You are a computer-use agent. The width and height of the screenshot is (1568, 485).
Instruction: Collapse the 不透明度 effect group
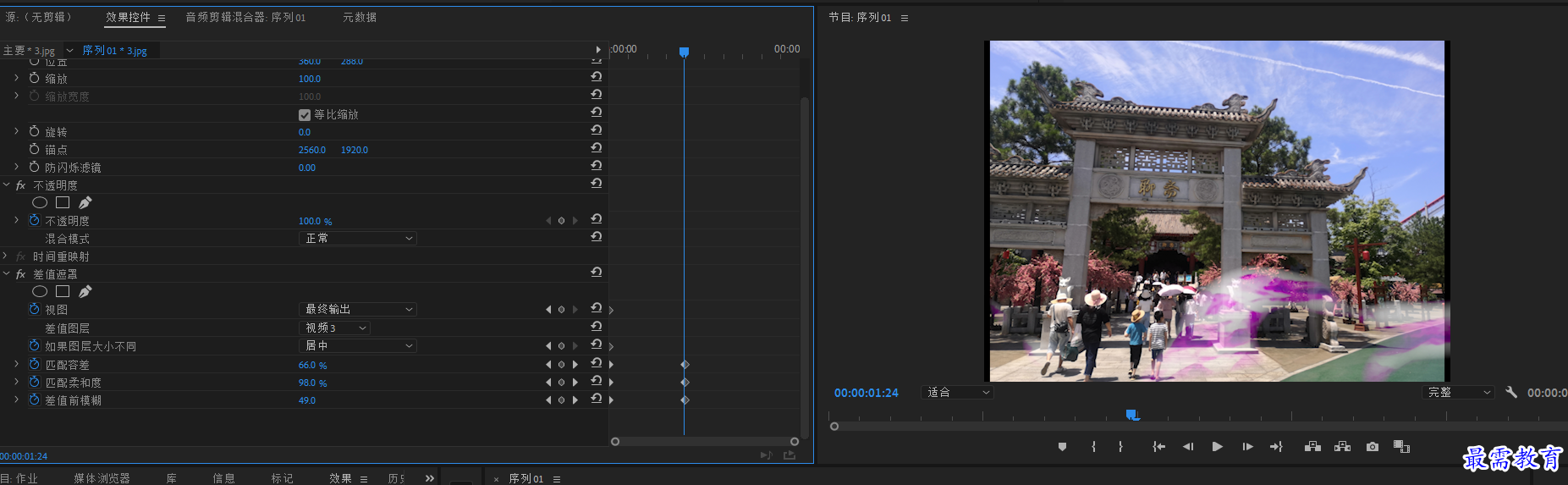click(x=6, y=185)
